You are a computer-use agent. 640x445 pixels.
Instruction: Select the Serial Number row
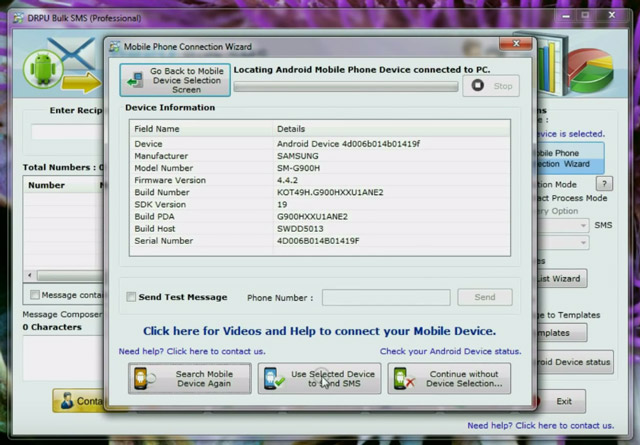320,241
